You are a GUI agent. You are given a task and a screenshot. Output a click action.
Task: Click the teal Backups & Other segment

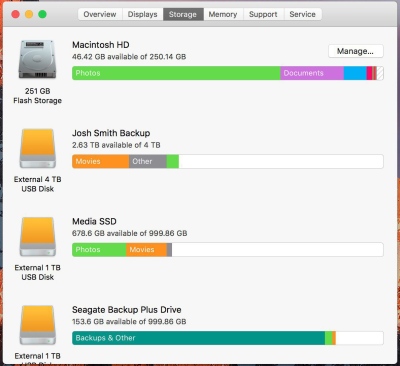coord(199,338)
